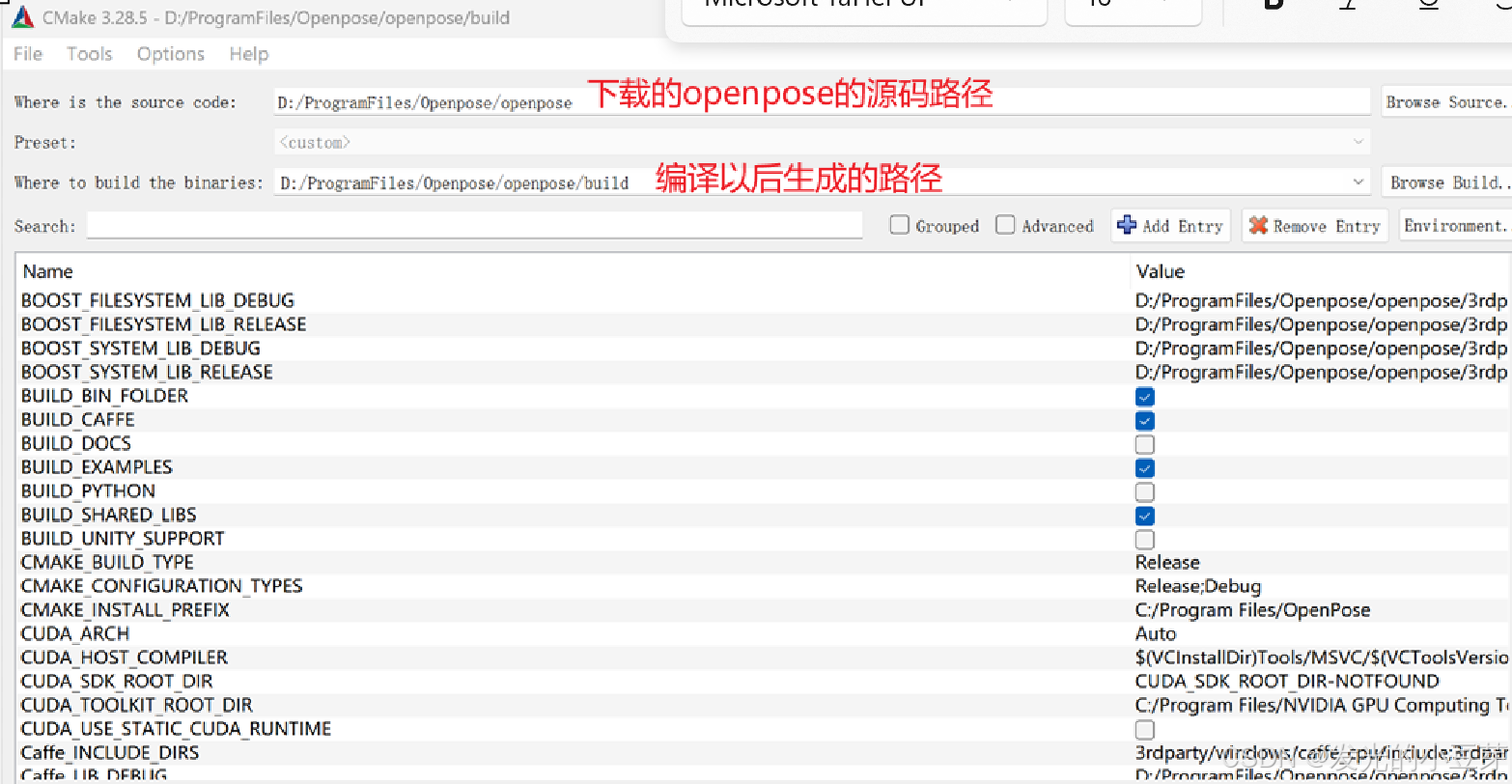Image resolution: width=1512 pixels, height=784 pixels.
Task: Select the BUILD_DOCS entry name
Action: point(76,443)
